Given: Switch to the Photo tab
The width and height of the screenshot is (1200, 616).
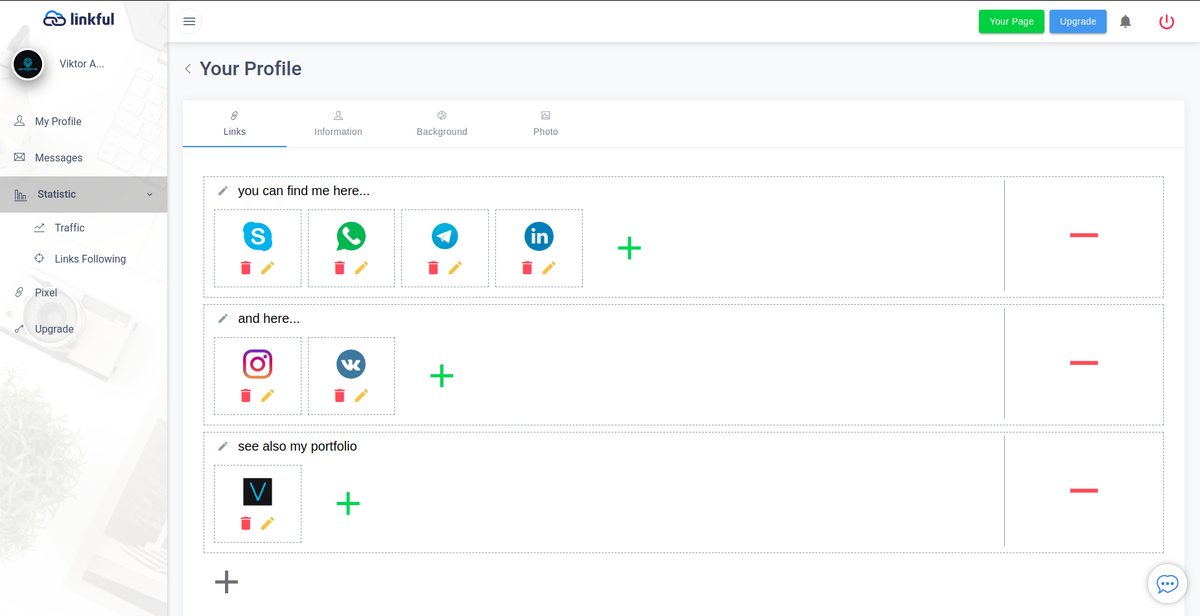Looking at the screenshot, I should [546, 124].
